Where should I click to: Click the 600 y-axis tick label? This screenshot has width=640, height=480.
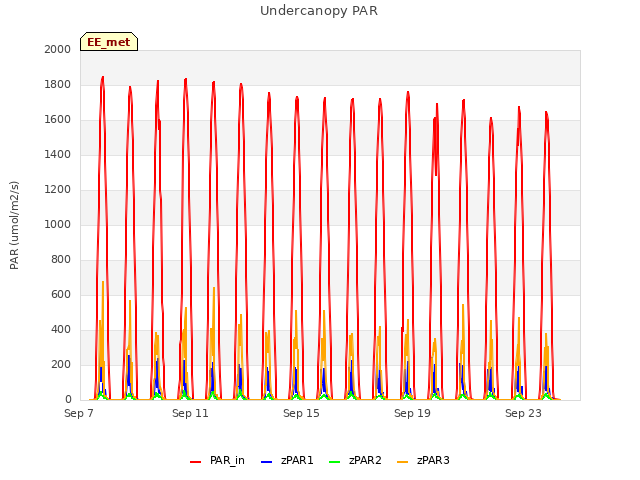pyautogui.click(x=61, y=294)
